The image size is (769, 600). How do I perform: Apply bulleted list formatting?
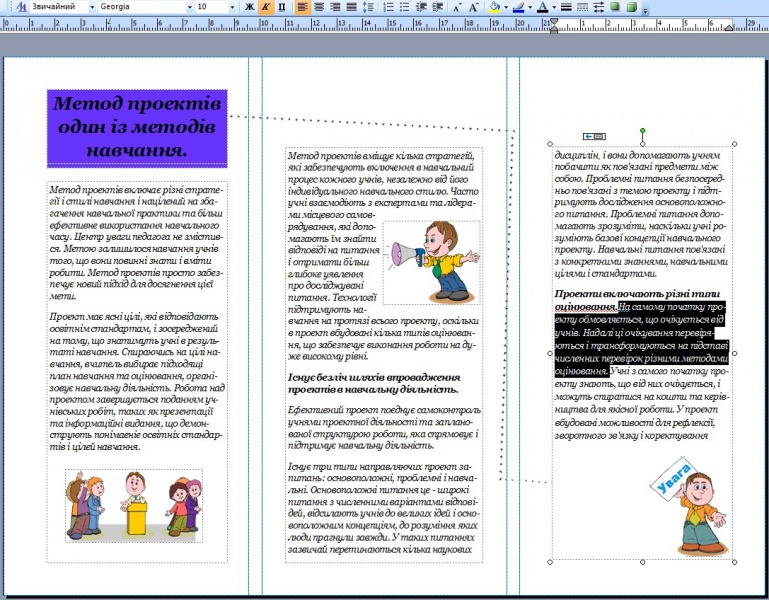click(x=405, y=7)
